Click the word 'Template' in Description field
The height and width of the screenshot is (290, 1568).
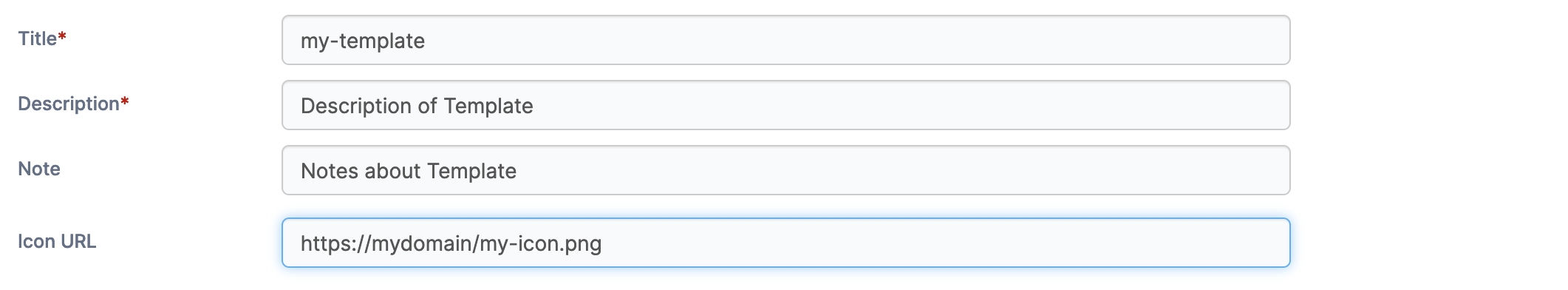(488, 106)
